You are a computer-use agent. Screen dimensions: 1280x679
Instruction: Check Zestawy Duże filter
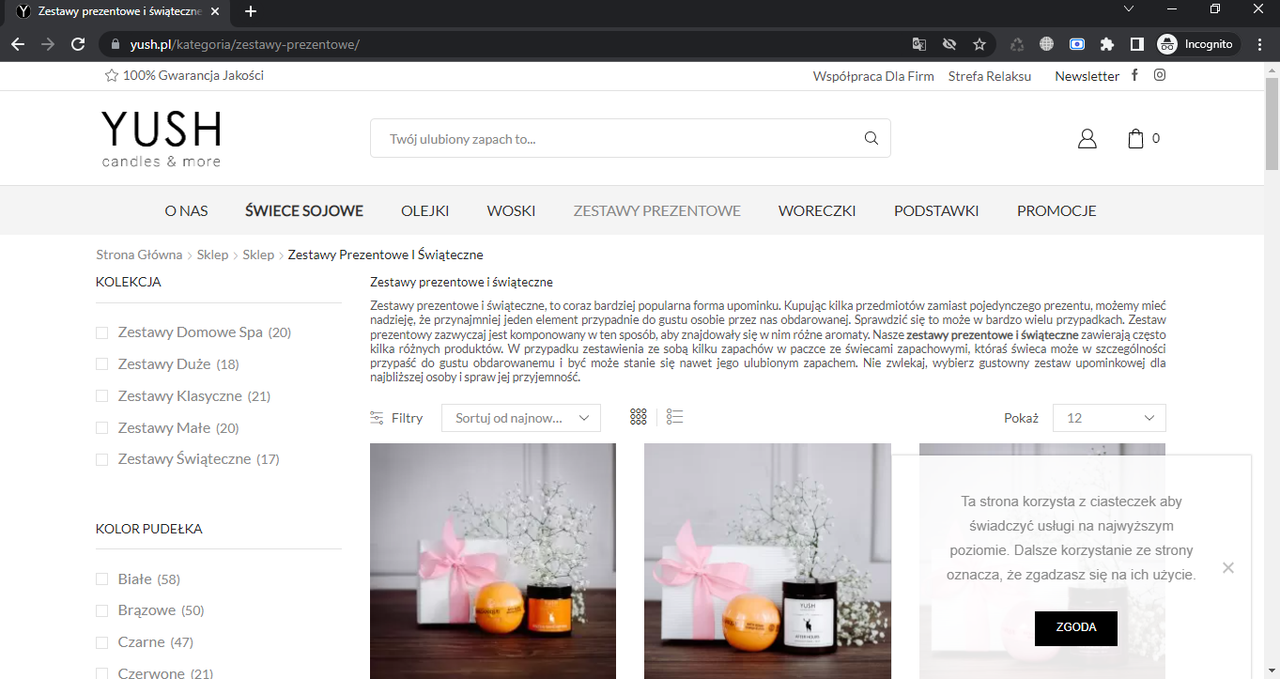102,364
